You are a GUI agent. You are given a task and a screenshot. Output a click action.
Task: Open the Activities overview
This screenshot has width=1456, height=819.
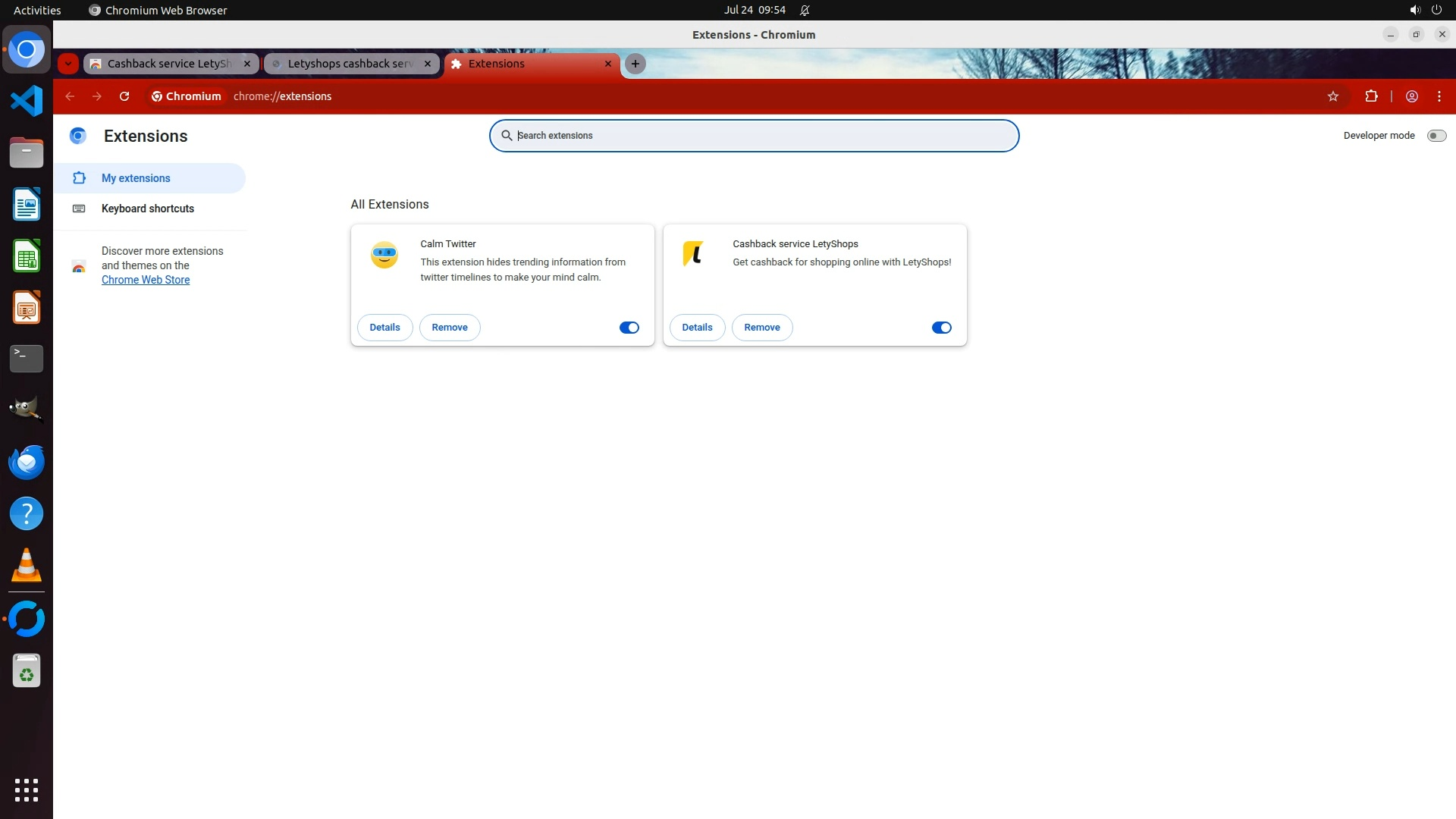coord(37,10)
